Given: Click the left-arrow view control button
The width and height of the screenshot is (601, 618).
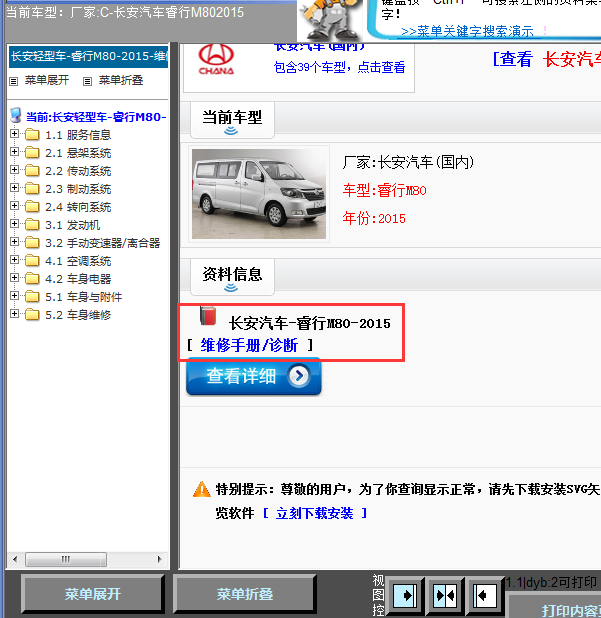Looking at the screenshot, I should point(484,595).
